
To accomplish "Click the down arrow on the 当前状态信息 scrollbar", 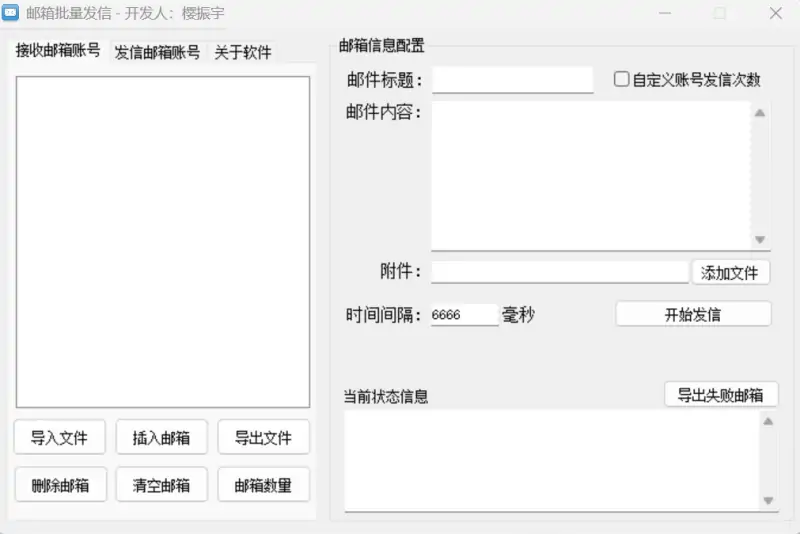I will click(768, 500).
